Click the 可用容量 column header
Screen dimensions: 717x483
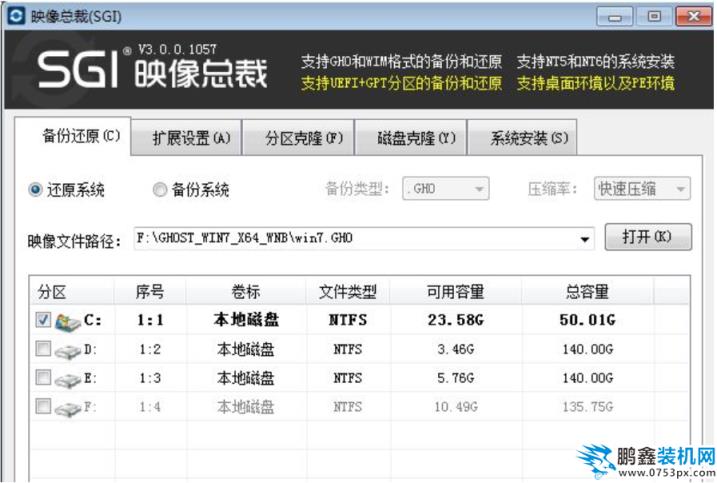click(x=455, y=291)
